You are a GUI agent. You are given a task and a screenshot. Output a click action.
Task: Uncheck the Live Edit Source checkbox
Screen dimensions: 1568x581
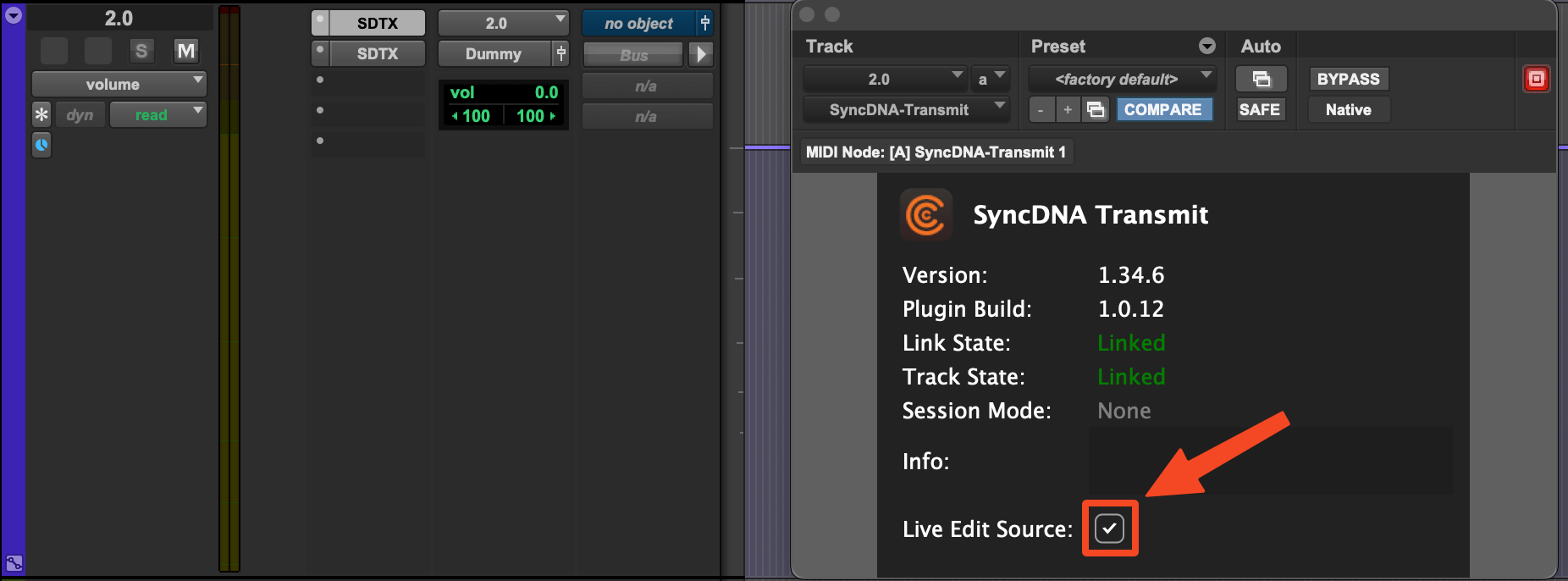[x=1109, y=528]
